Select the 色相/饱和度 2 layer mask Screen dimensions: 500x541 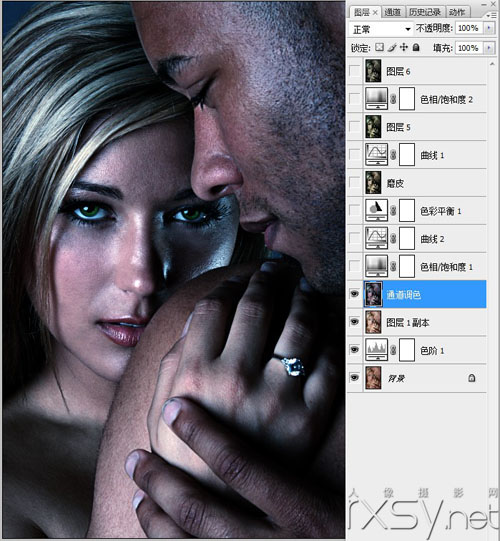coord(407,99)
